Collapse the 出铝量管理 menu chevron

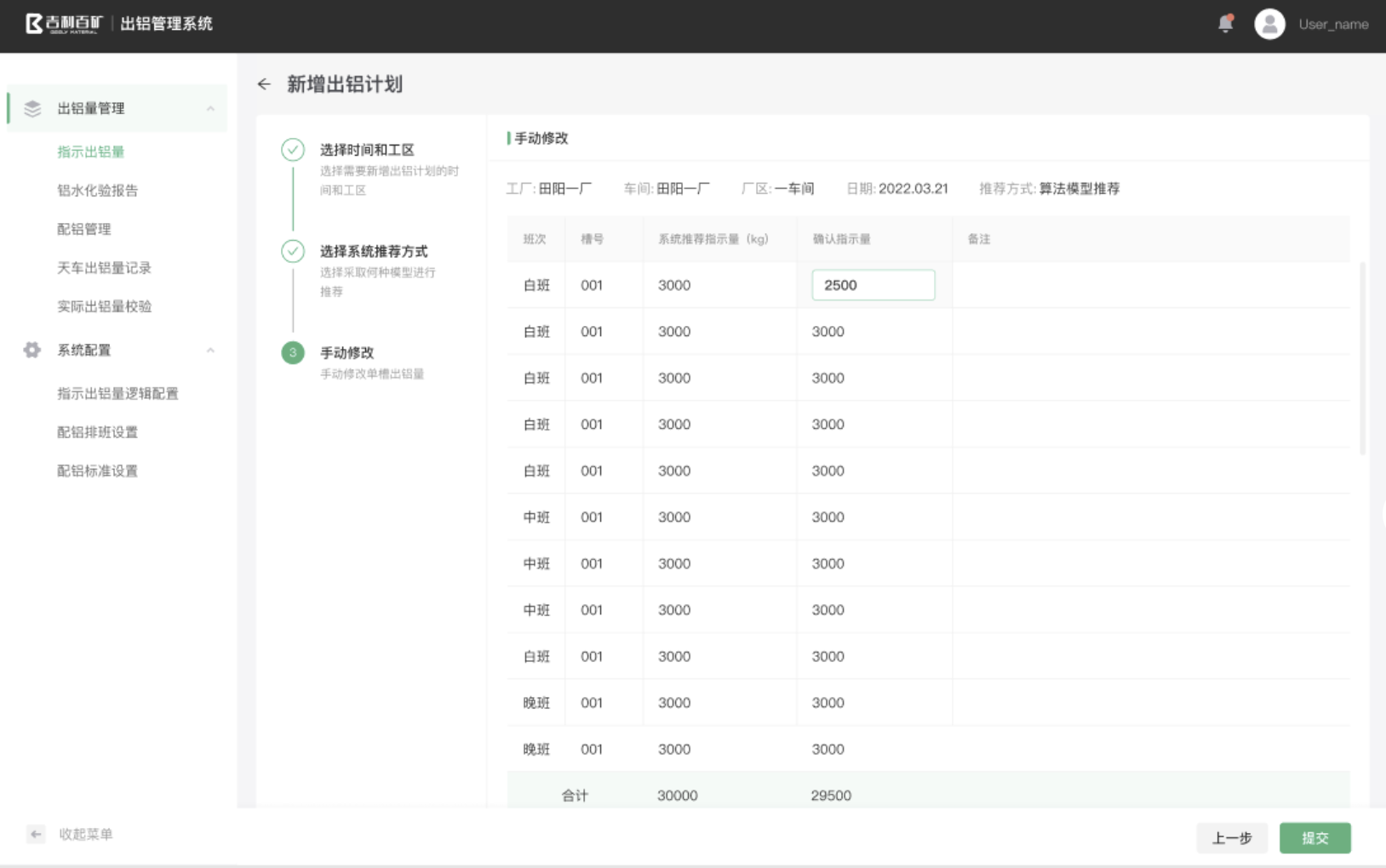pyautogui.click(x=210, y=109)
